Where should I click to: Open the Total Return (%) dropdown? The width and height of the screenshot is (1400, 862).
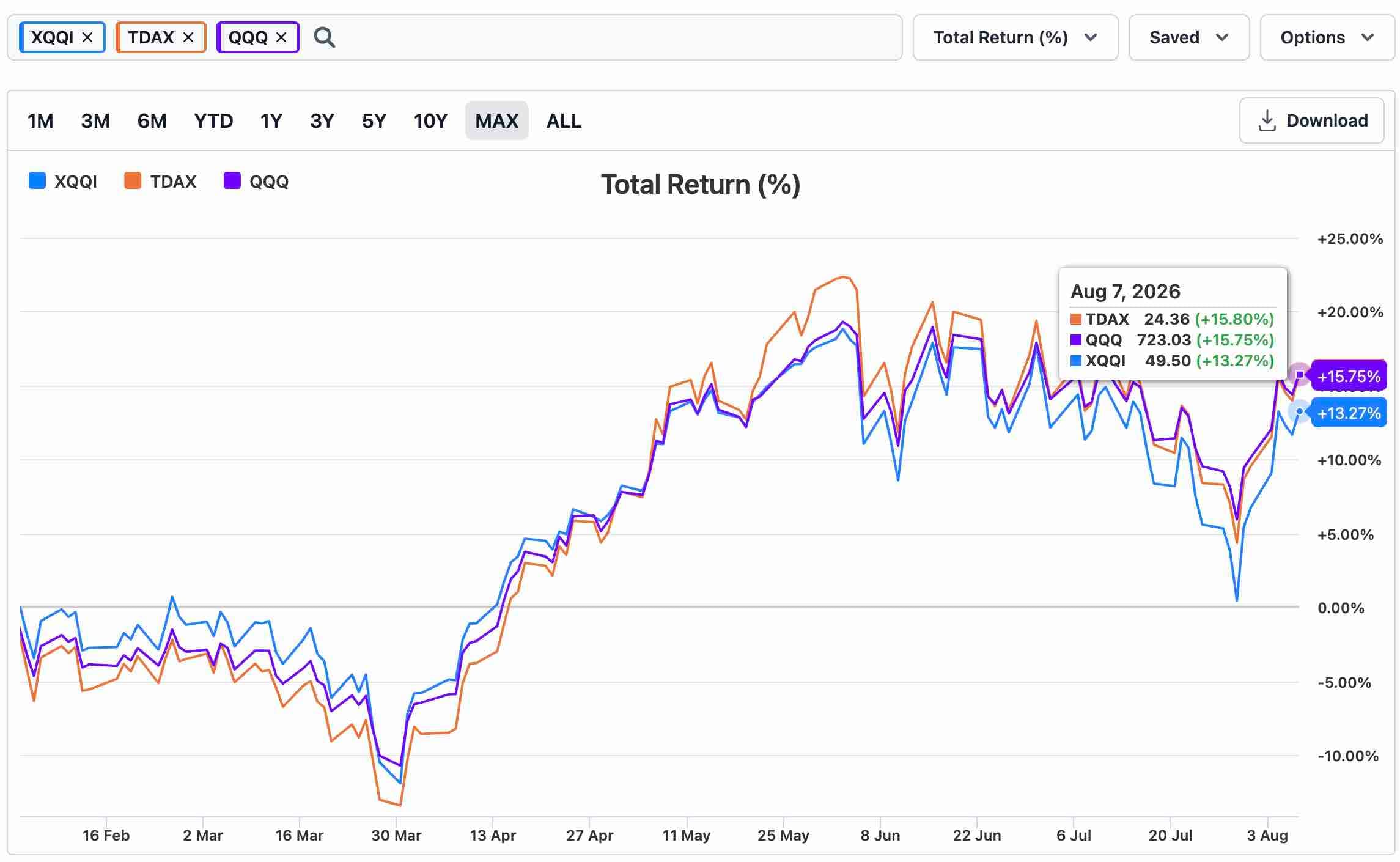coord(1015,37)
